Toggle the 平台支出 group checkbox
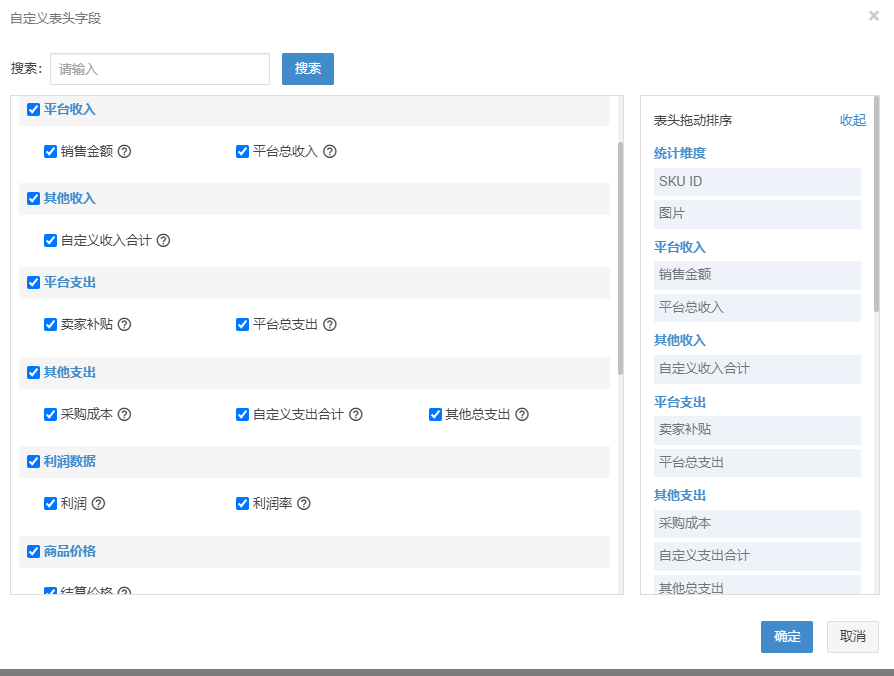Viewport: 894px width, 676px height. 33,282
